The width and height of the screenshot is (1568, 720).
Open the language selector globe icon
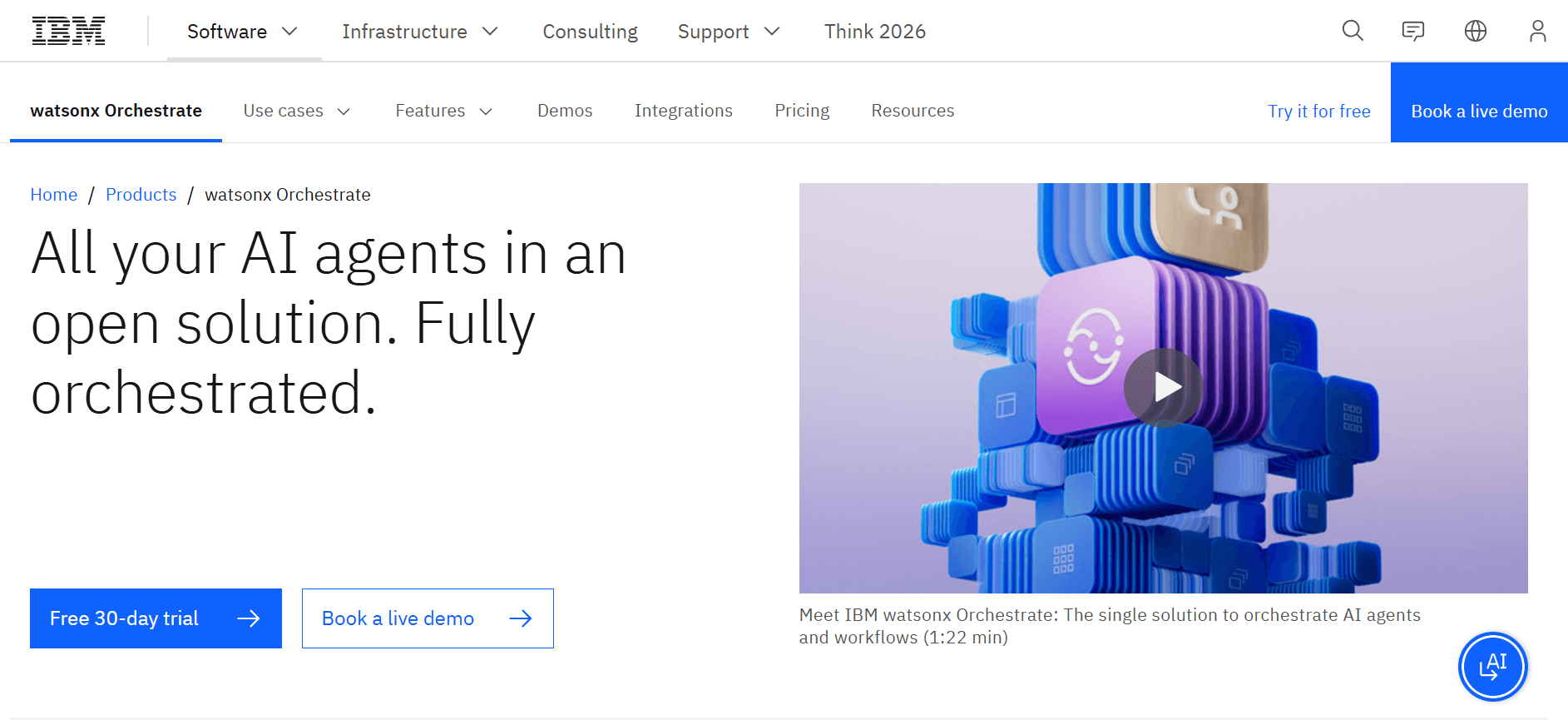tap(1475, 31)
